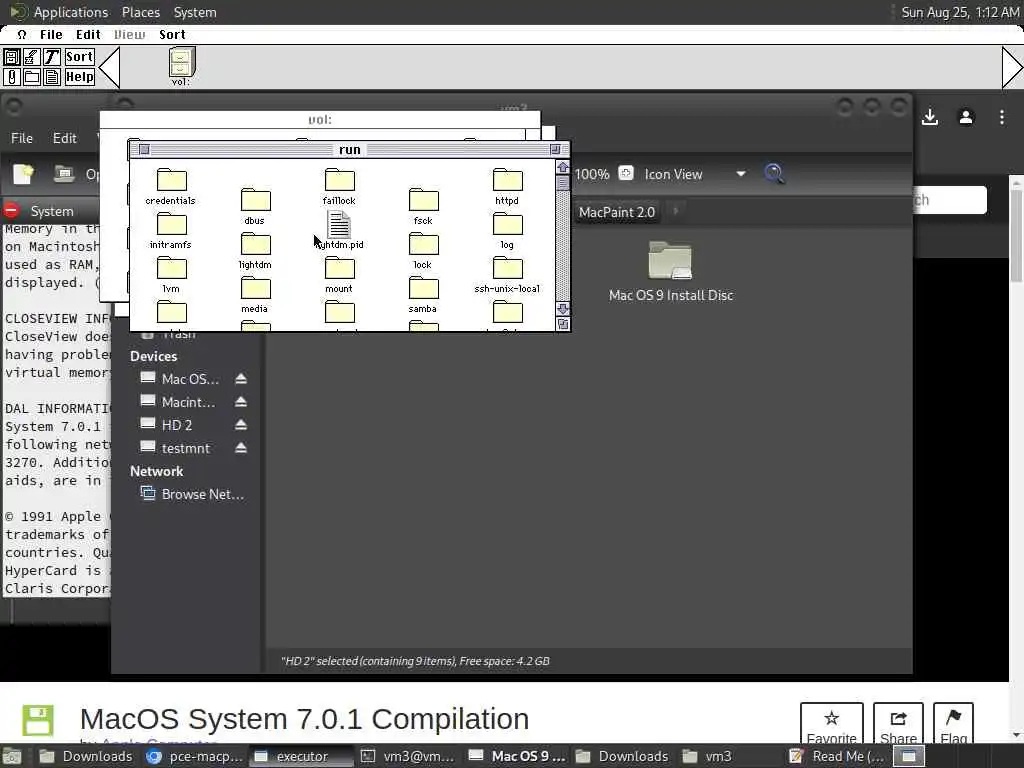Select the file cabinet toolbar icon
Image resolution: width=1024 pixels, height=768 pixels.
(x=11, y=57)
